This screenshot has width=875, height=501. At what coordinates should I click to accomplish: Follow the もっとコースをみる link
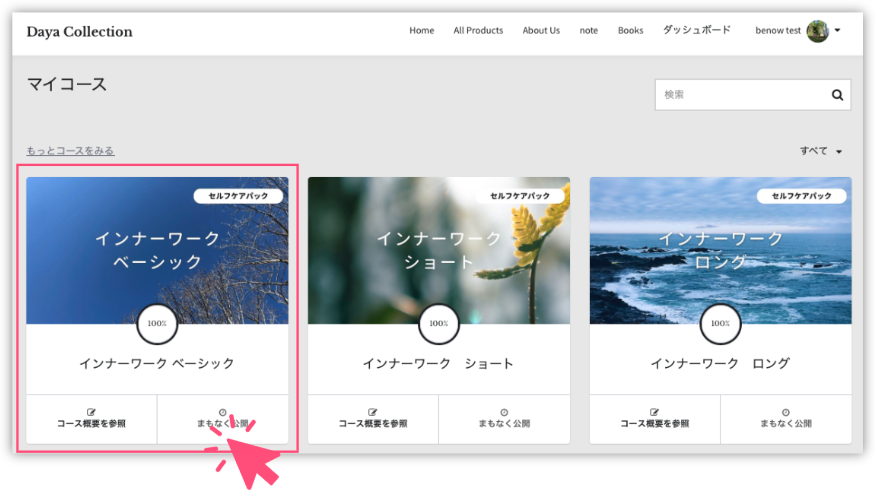[x=70, y=151]
